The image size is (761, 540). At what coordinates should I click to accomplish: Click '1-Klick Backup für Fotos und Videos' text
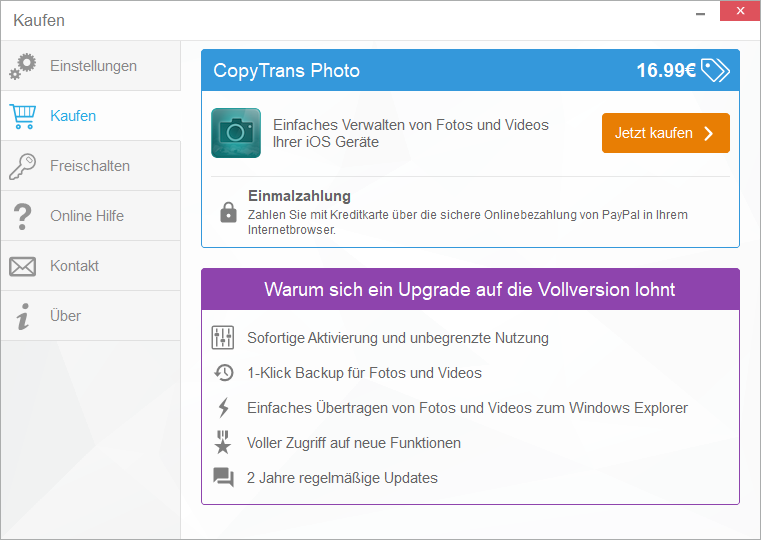point(364,373)
